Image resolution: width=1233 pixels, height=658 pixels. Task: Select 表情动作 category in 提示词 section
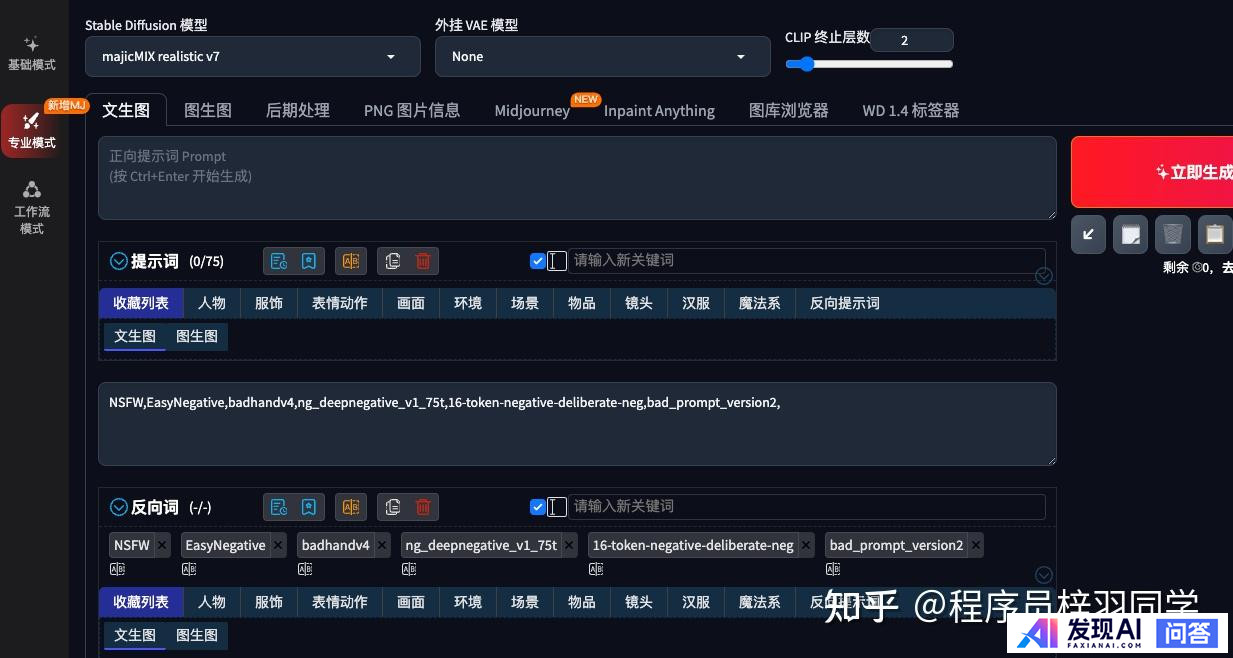point(340,303)
